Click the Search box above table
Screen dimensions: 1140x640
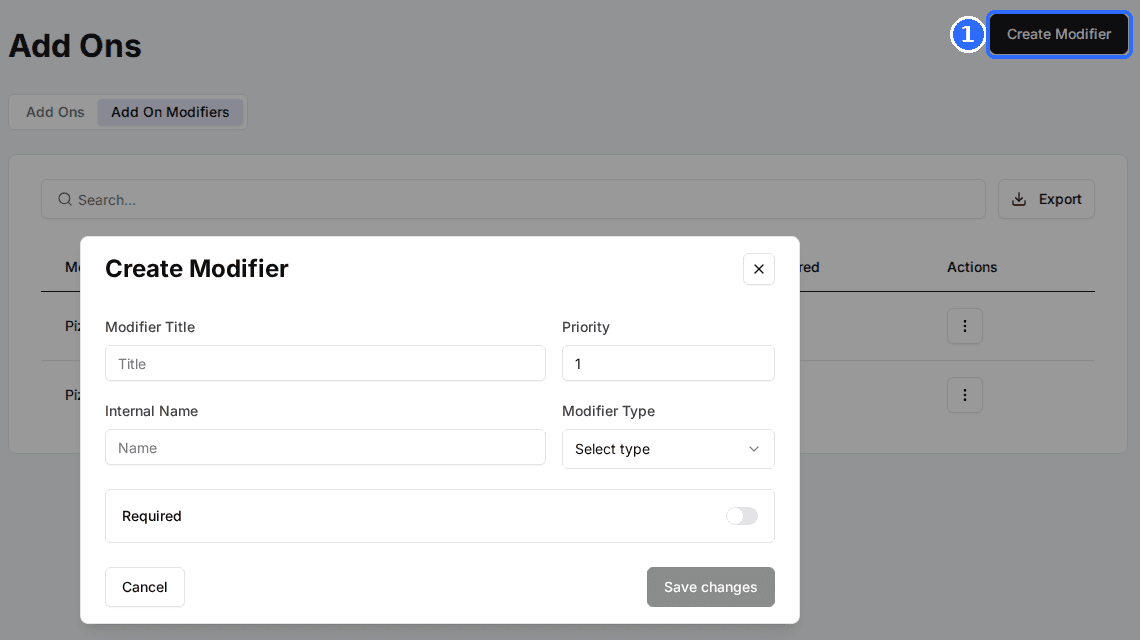click(513, 199)
